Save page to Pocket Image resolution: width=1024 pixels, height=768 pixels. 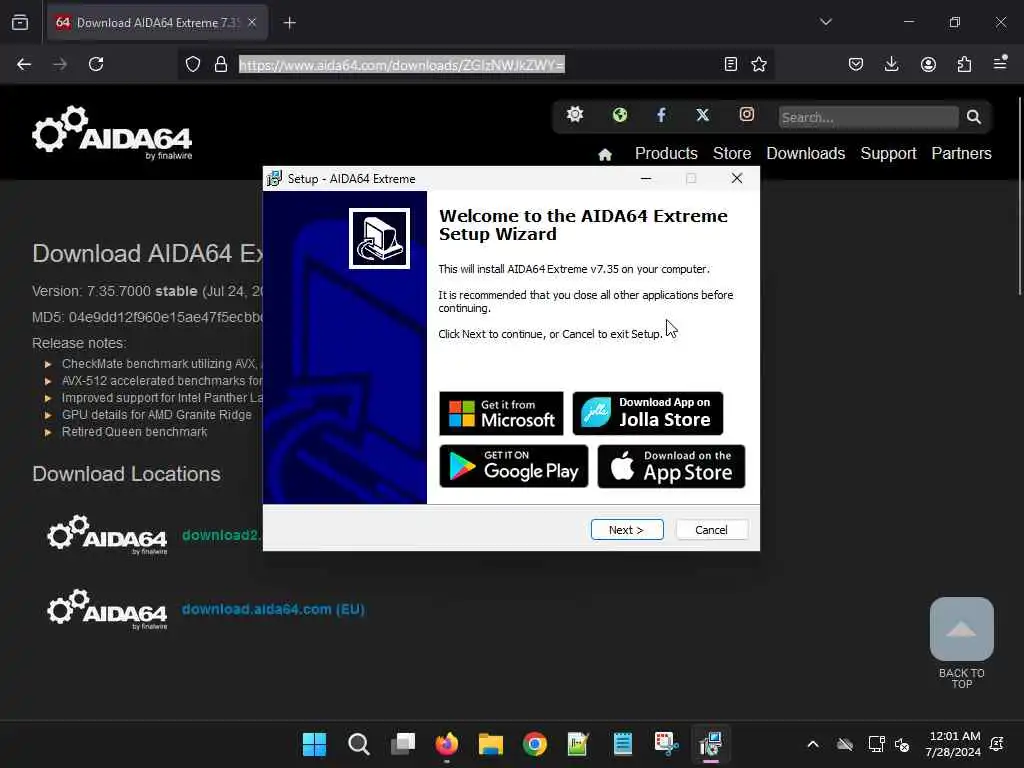click(x=856, y=64)
